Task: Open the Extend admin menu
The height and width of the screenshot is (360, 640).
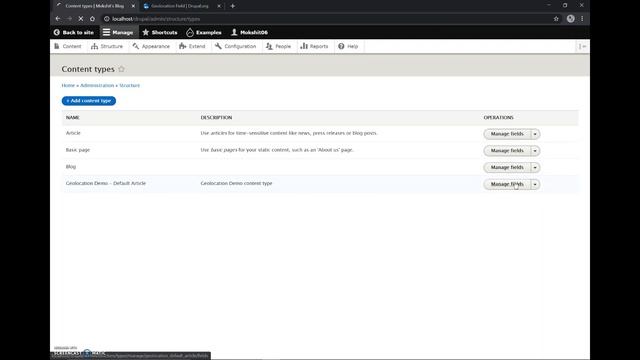Action: click(192, 46)
